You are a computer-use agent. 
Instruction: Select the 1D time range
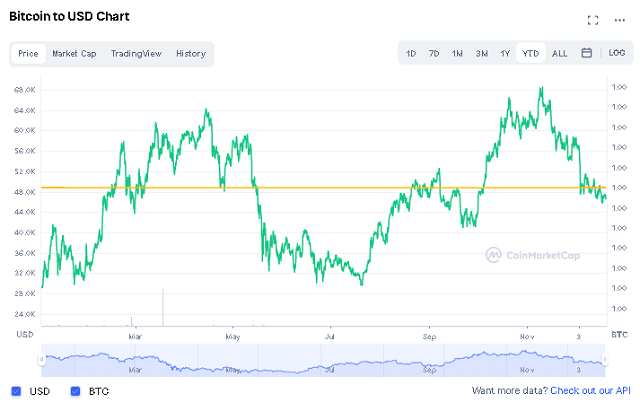(x=411, y=53)
